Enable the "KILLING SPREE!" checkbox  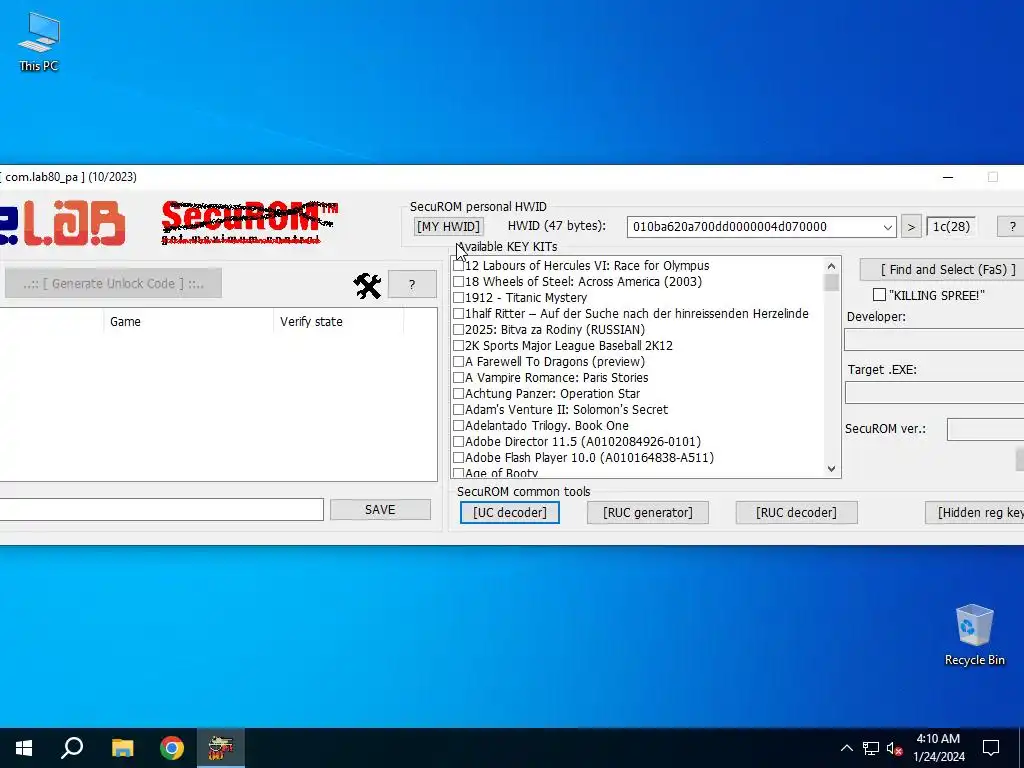point(880,295)
